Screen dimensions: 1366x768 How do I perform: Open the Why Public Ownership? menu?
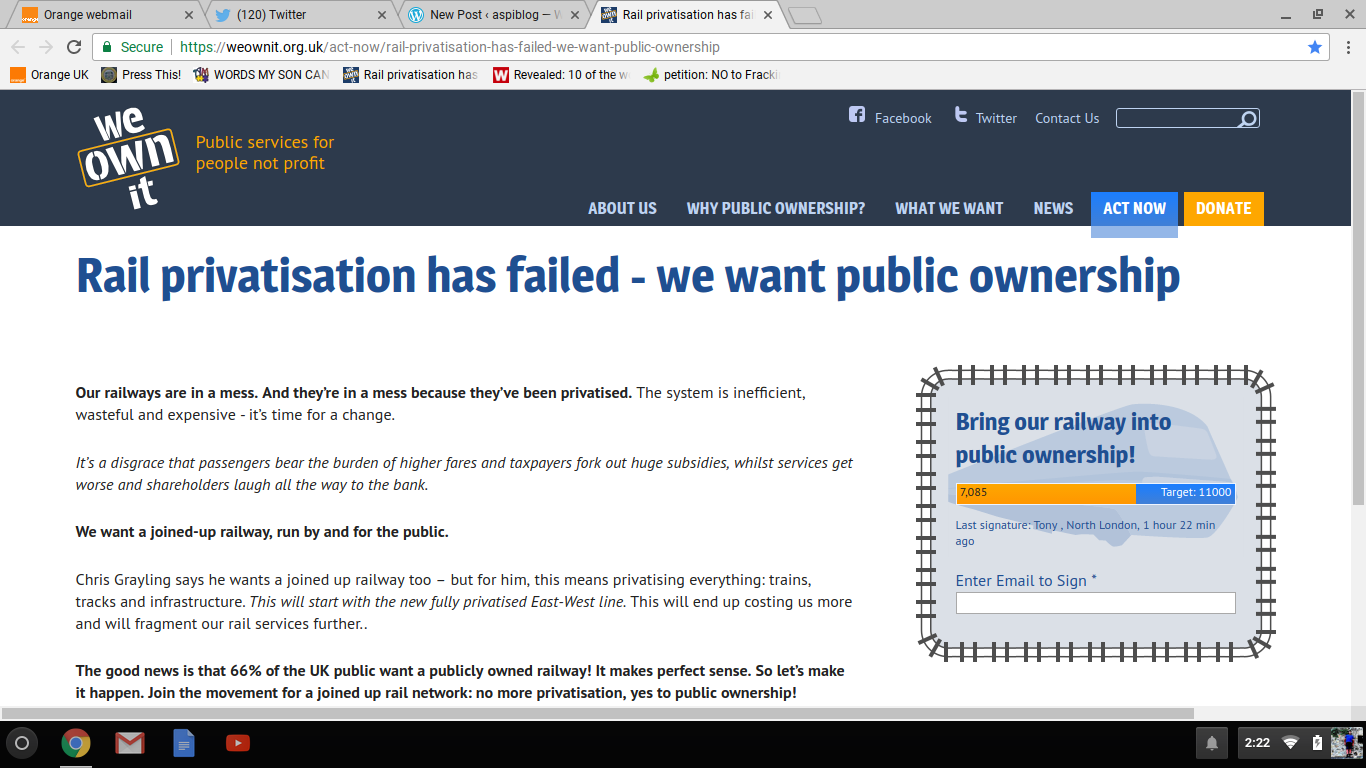(775, 208)
